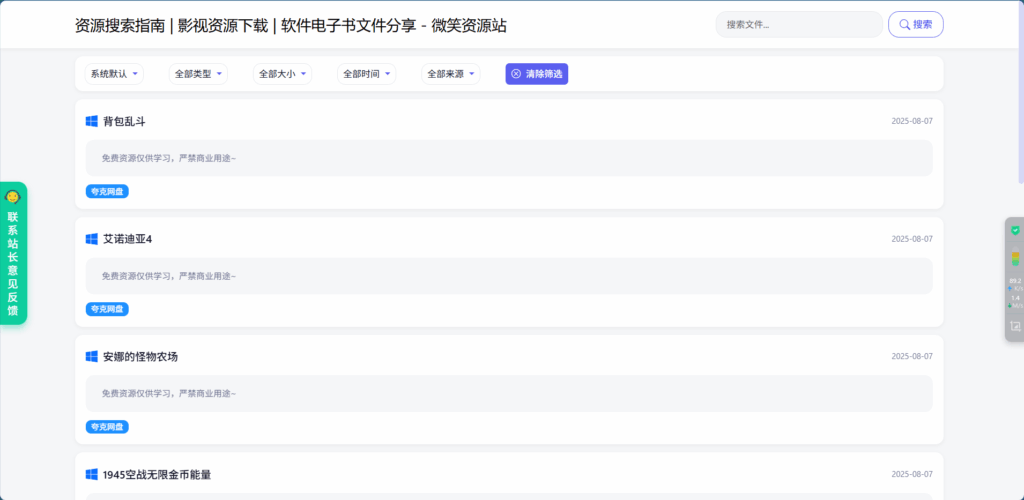Image resolution: width=1024 pixels, height=500 pixels.
Task: Click the 2025-08-07 date on 1945空战无限金币能量 card
Action: click(x=912, y=475)
